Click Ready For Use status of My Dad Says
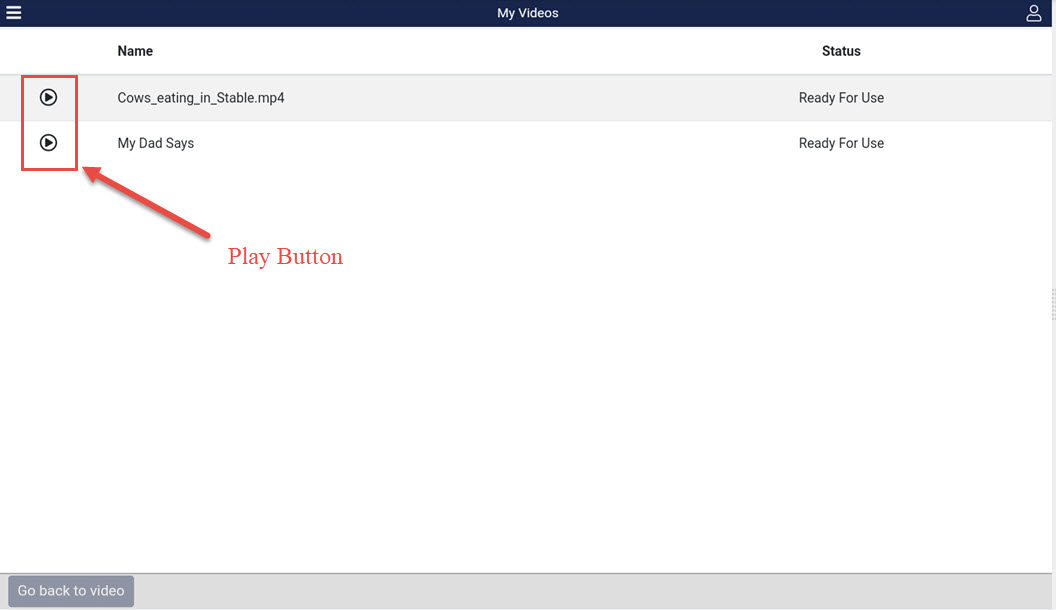 841,143
